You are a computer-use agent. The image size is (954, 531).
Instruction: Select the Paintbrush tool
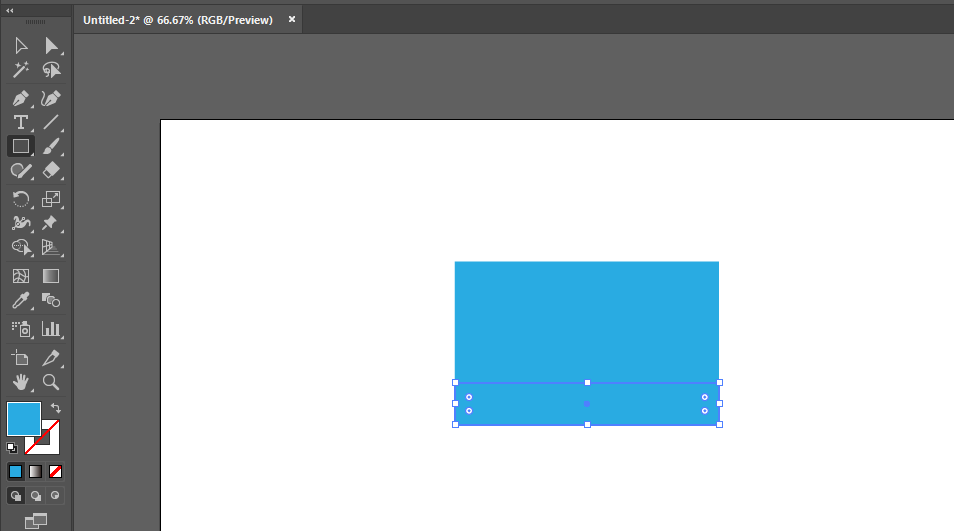[x=51, y=147]
